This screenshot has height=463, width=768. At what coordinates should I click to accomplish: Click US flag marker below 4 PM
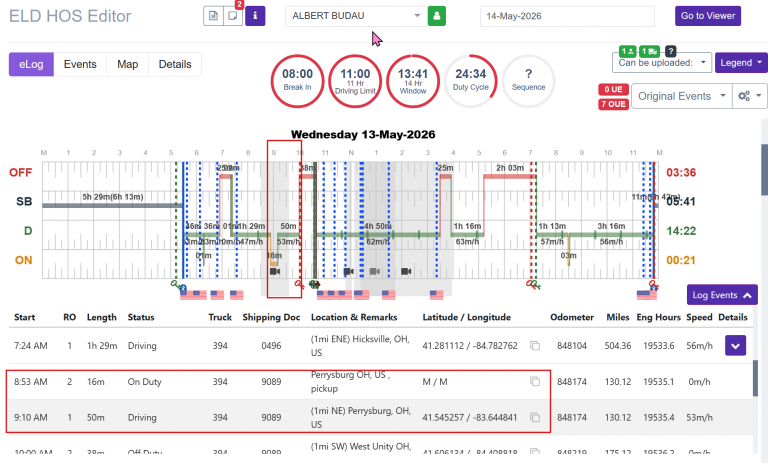click(436, 294)
